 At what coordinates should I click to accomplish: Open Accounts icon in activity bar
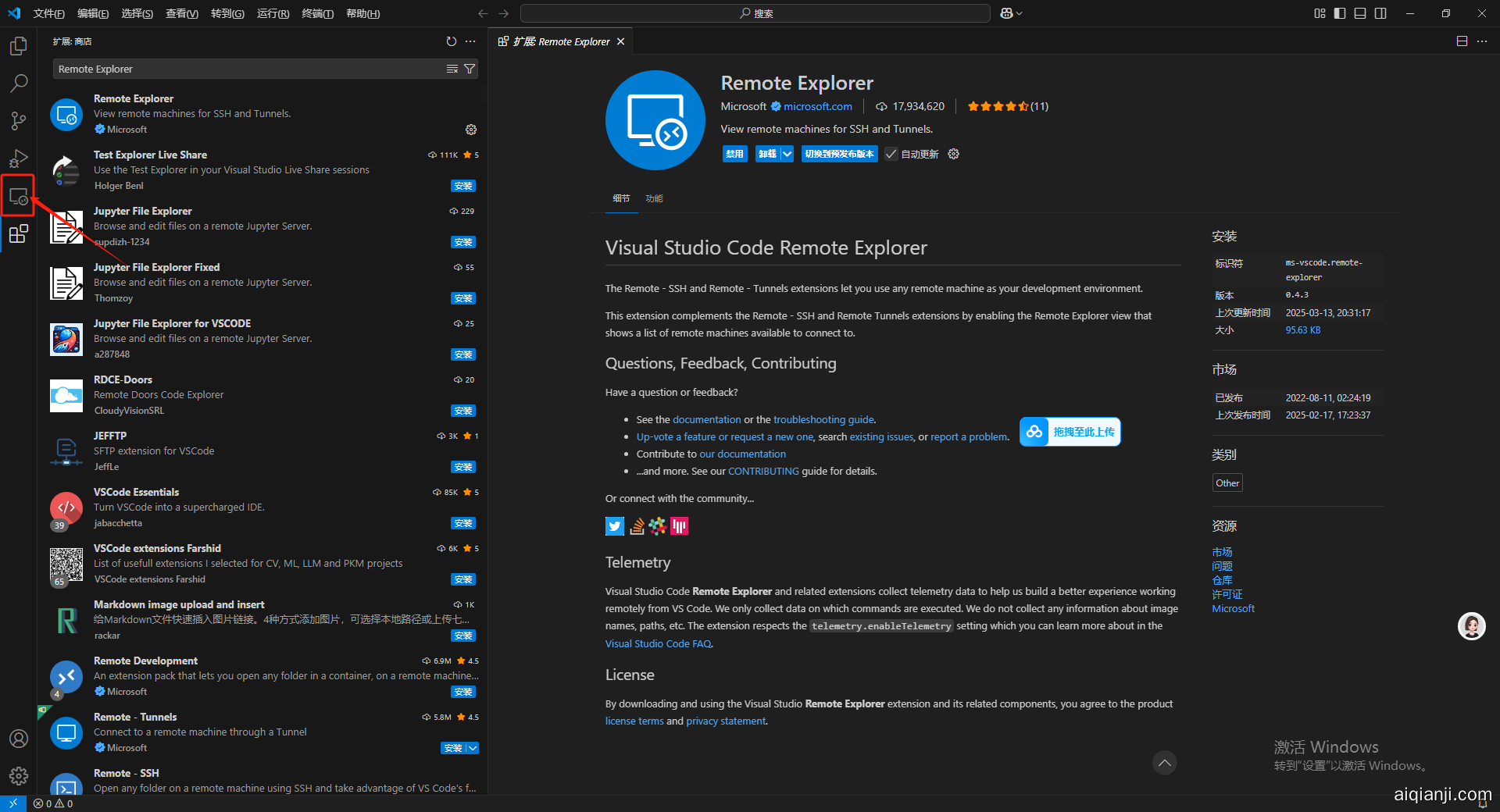click(x=19, y=739)
